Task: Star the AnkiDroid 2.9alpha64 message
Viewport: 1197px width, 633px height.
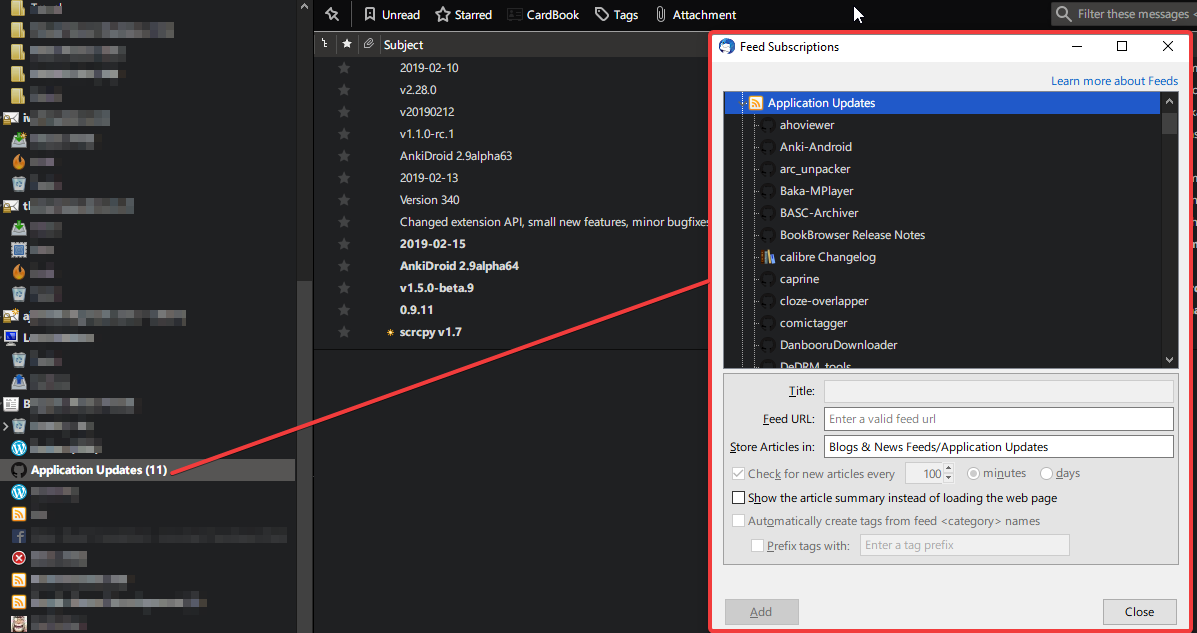Action: 344,266
